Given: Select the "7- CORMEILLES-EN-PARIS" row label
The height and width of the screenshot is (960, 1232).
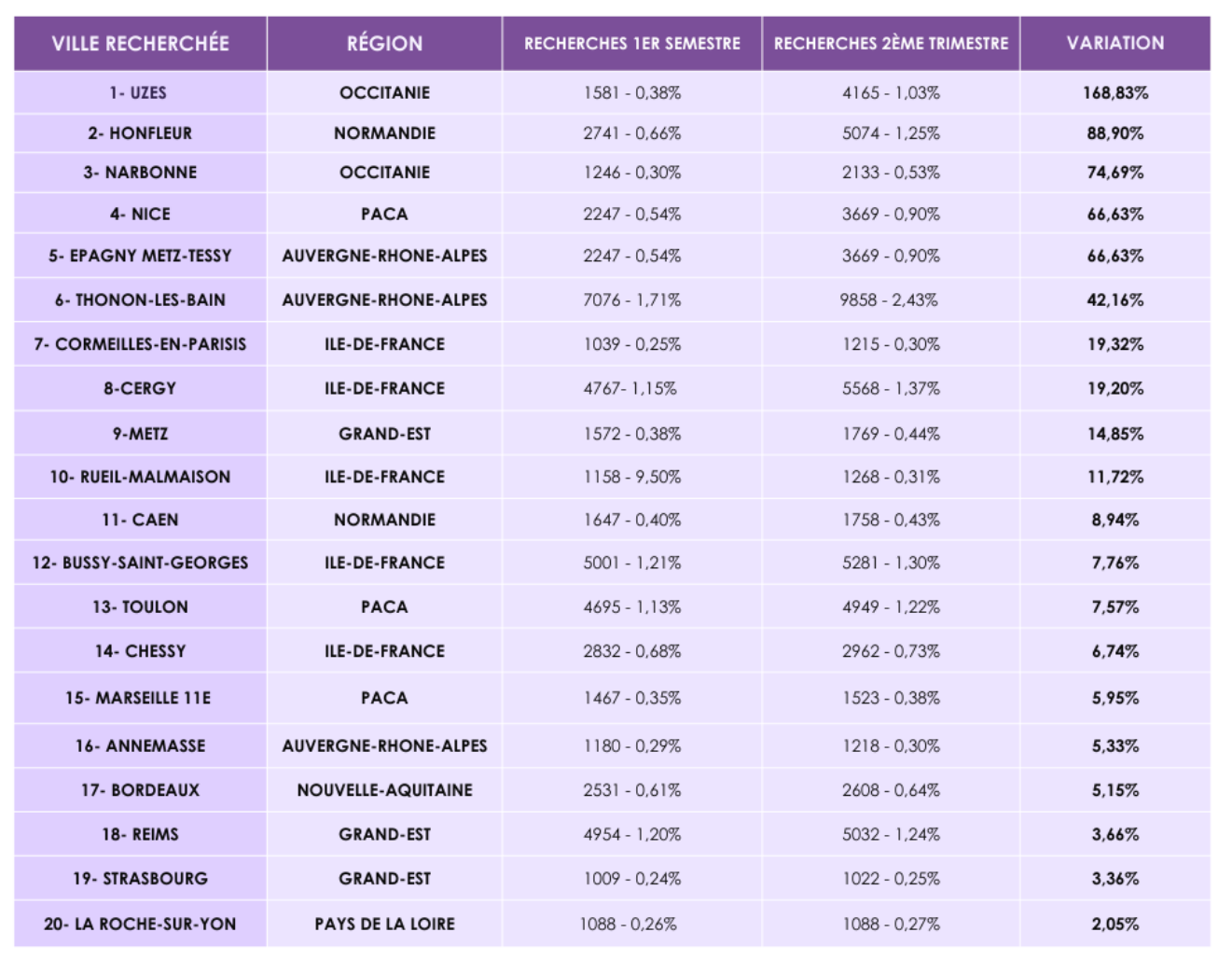Looking at the screenshot, I should 140,344.
